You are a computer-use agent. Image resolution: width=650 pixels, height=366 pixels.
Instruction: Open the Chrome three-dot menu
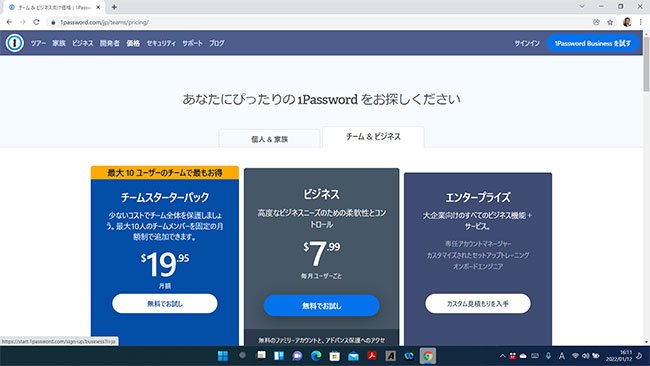coord(640,22)
